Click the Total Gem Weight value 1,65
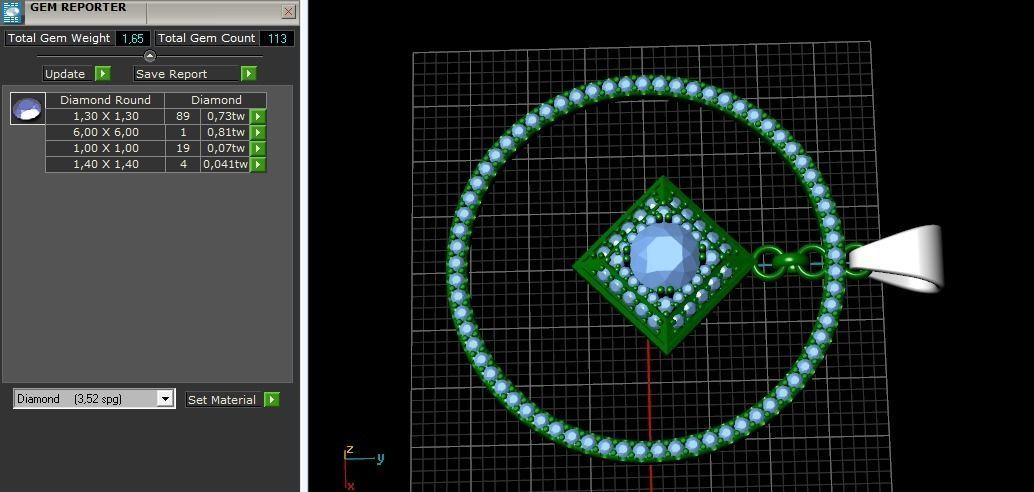This screenshot has height=492, width=1034. [133, 38]
